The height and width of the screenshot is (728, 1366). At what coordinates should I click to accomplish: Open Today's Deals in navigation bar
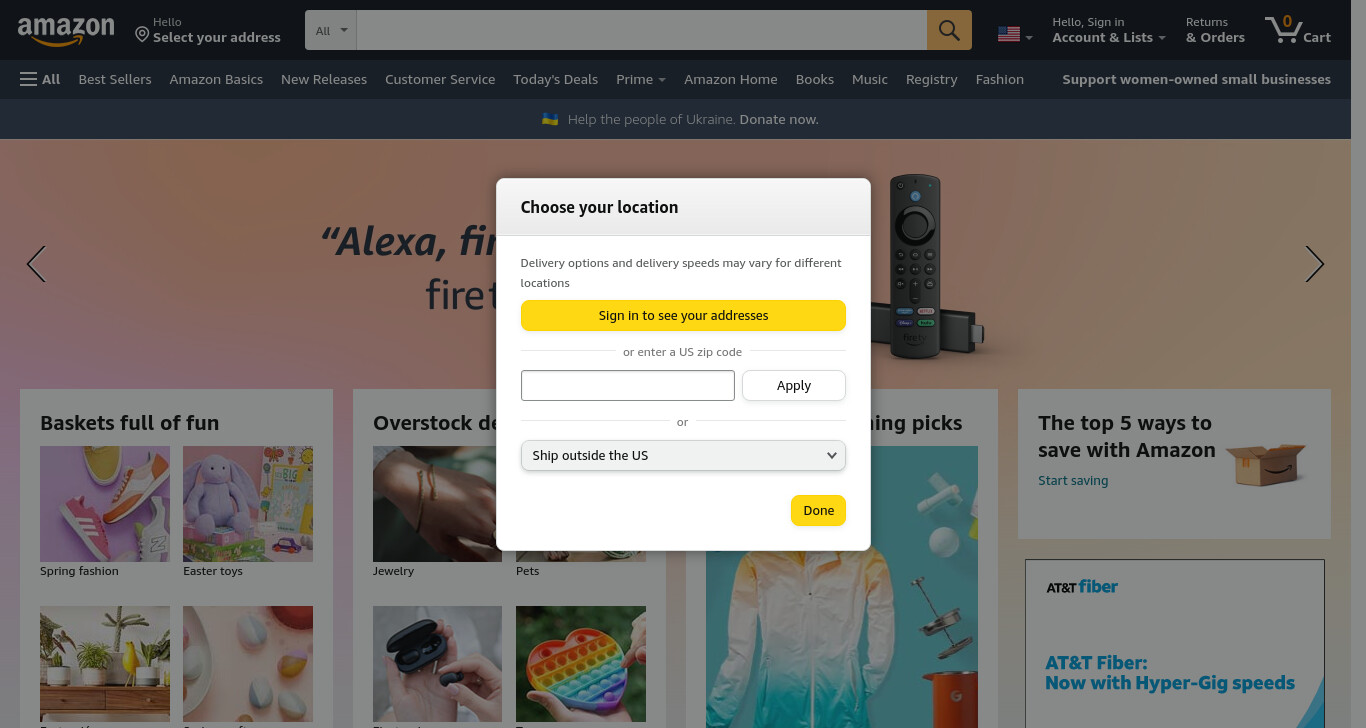555,79
